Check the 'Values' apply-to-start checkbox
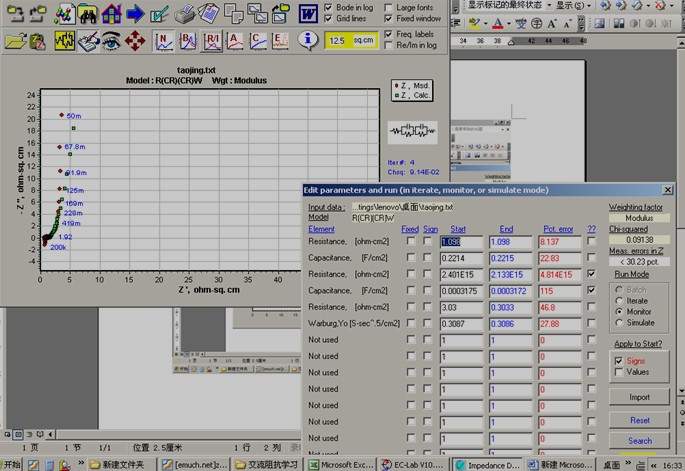Screen dimensions: 685x471 (619, 372)
